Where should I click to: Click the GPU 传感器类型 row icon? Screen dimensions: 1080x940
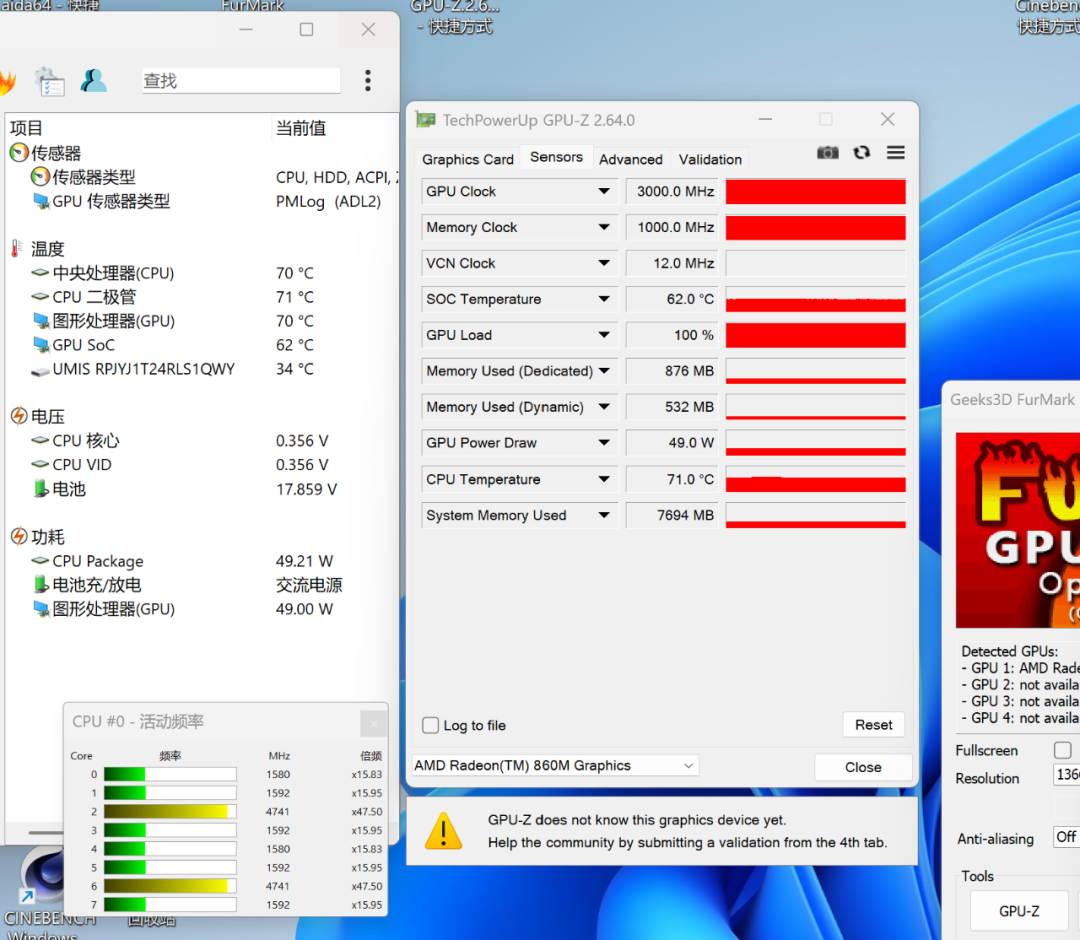[41, 201]
